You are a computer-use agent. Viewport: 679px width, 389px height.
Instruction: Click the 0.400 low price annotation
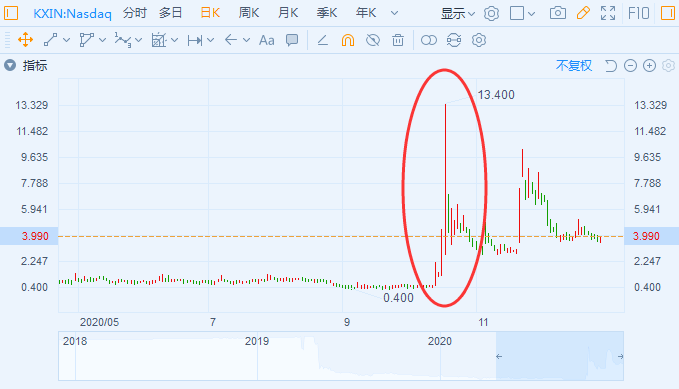coord(398,298)
